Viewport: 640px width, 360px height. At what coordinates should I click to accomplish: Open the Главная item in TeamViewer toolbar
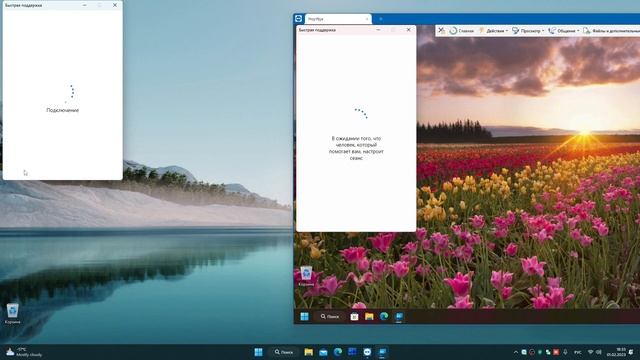(462, 31)
